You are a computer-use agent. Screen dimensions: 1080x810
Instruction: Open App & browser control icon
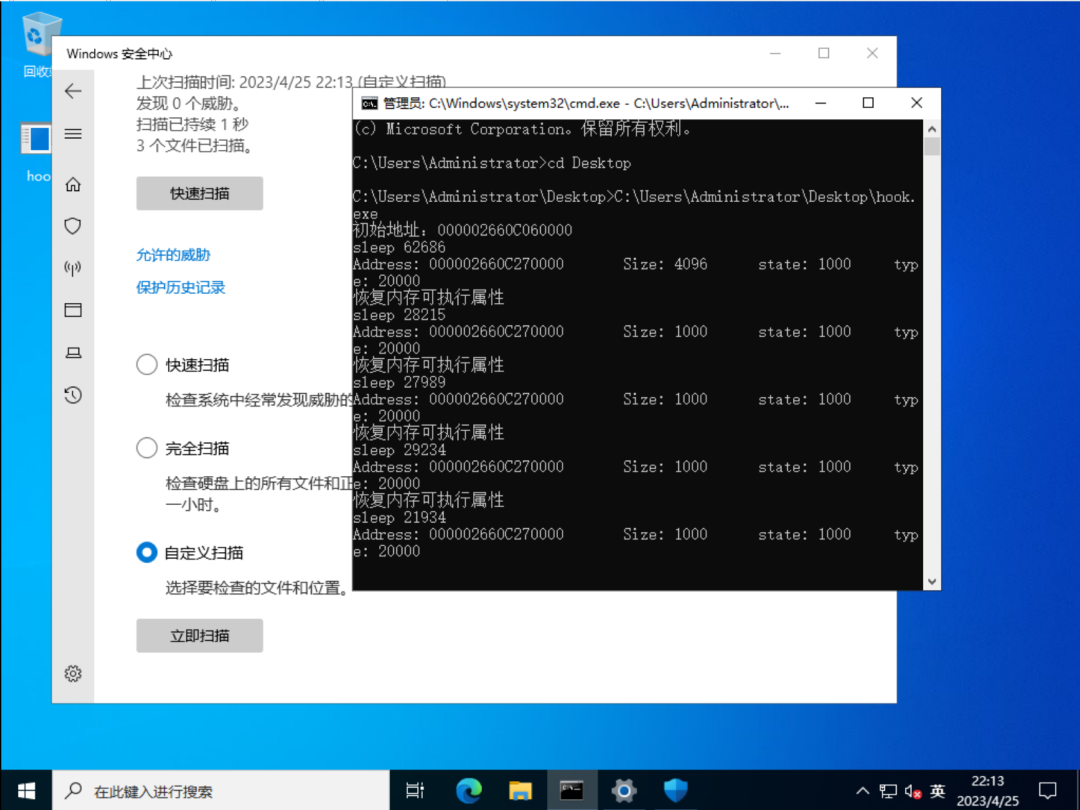tap(73, 310)
